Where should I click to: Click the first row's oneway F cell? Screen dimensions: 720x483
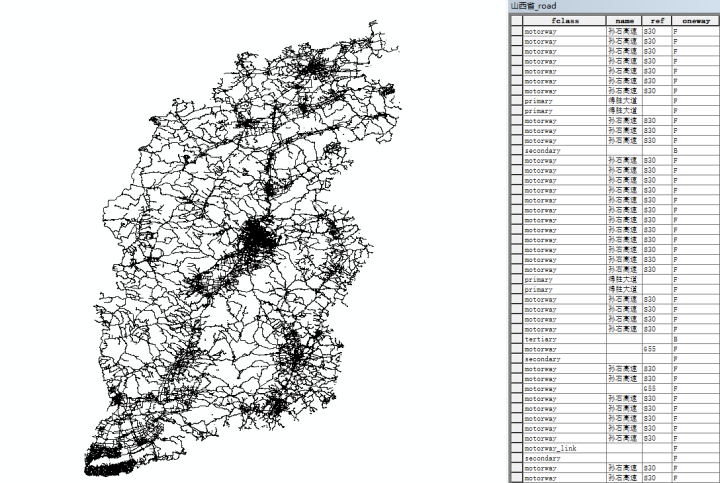[696, 31]
